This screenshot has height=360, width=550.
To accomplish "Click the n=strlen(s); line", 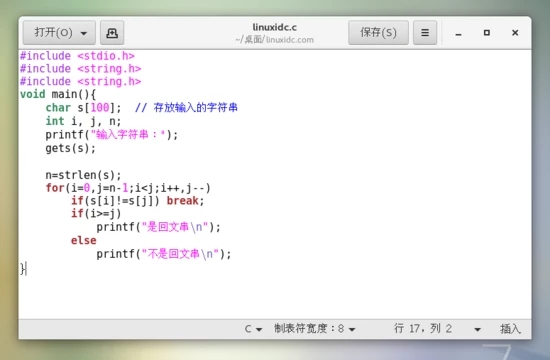I will point(83,175).
